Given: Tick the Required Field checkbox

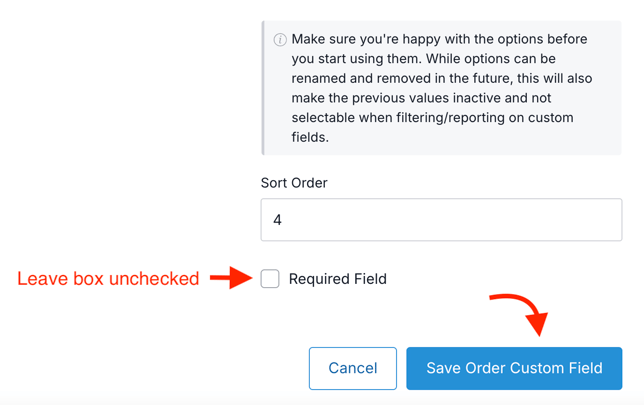Looking at the screenshot, I should click(270, 279).
